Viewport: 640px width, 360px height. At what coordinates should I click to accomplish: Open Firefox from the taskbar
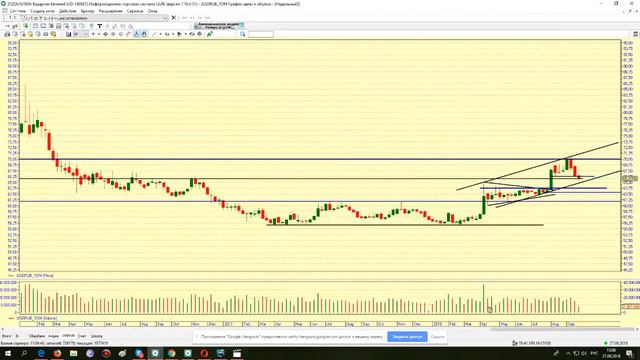[x=57, y=353]
